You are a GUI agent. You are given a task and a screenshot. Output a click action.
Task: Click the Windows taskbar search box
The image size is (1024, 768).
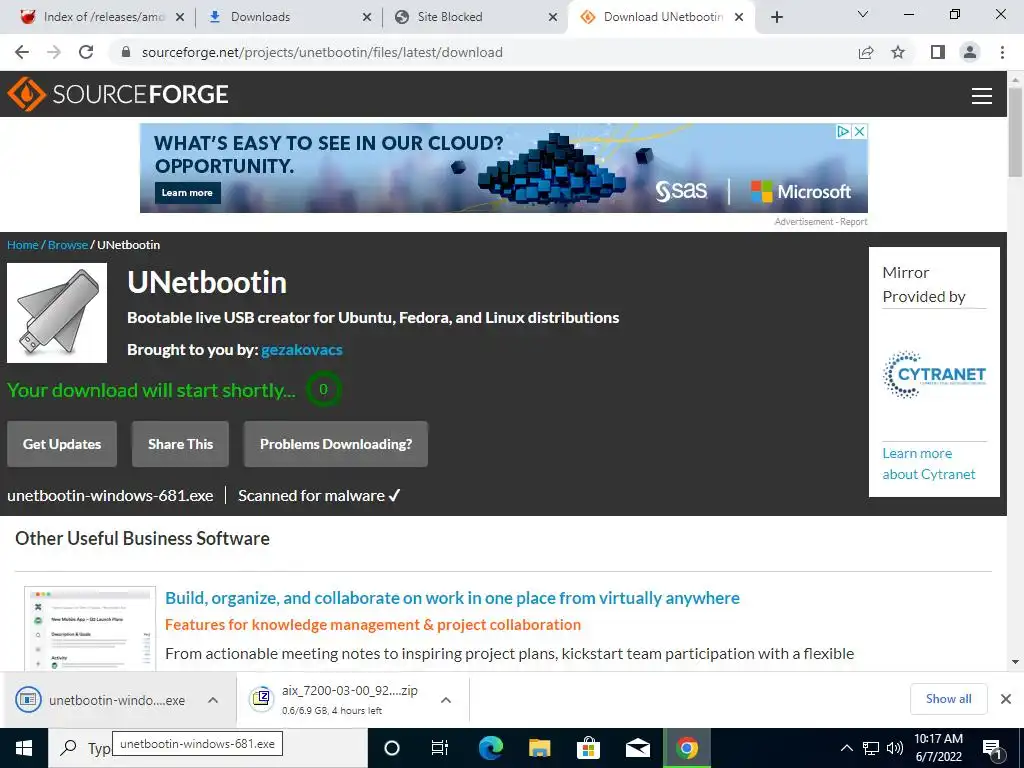tap(208, 748)
